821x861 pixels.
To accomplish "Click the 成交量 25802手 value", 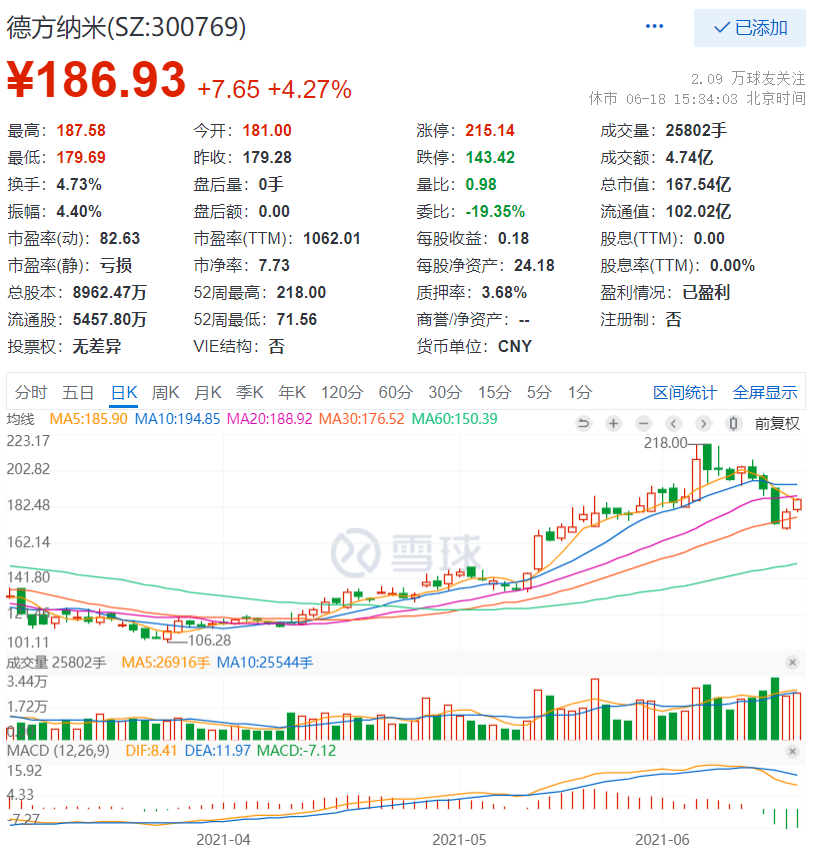I will tap(696, 130).
